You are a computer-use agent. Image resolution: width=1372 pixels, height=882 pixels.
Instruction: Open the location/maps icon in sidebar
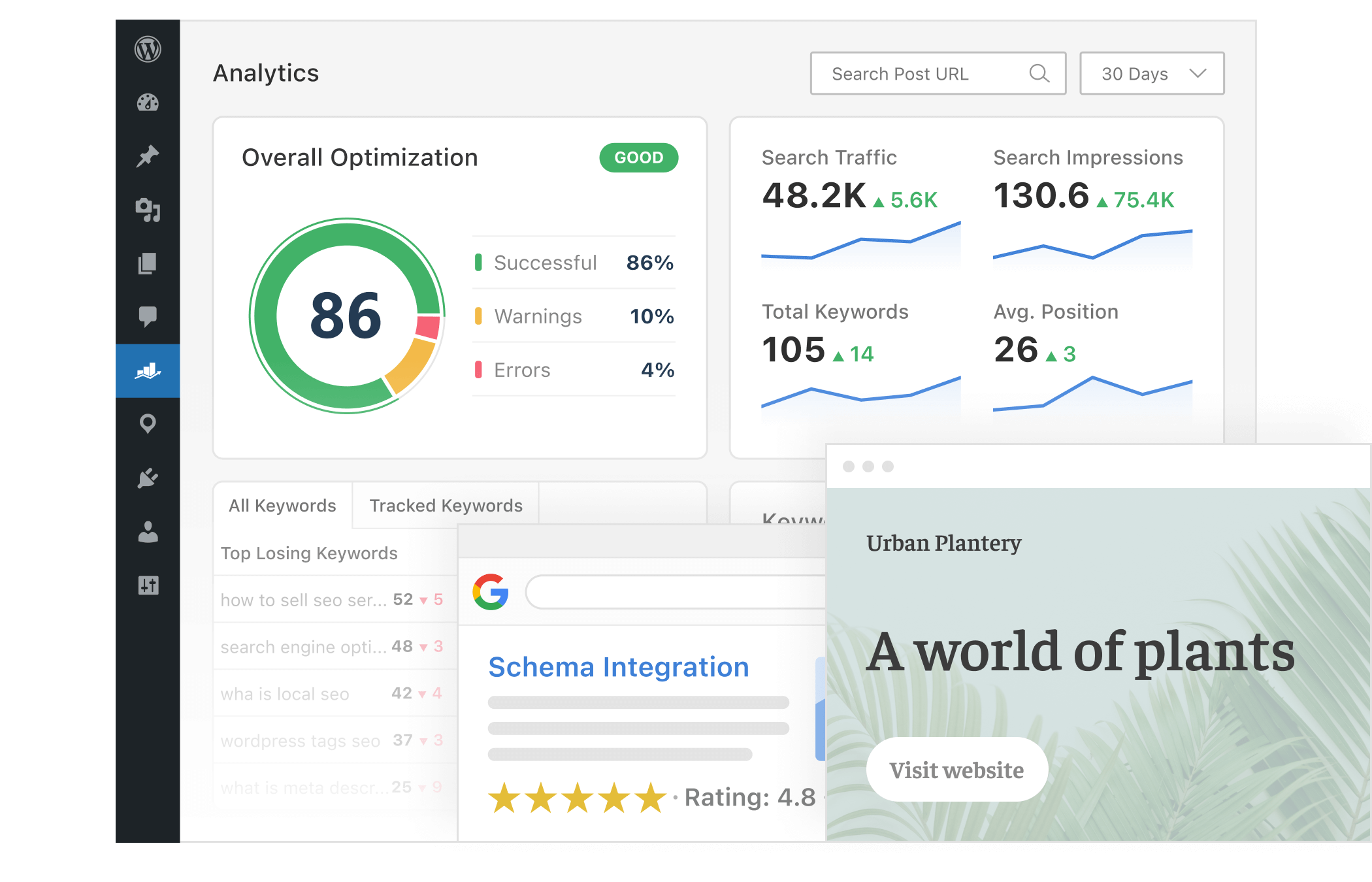(150, 422)
